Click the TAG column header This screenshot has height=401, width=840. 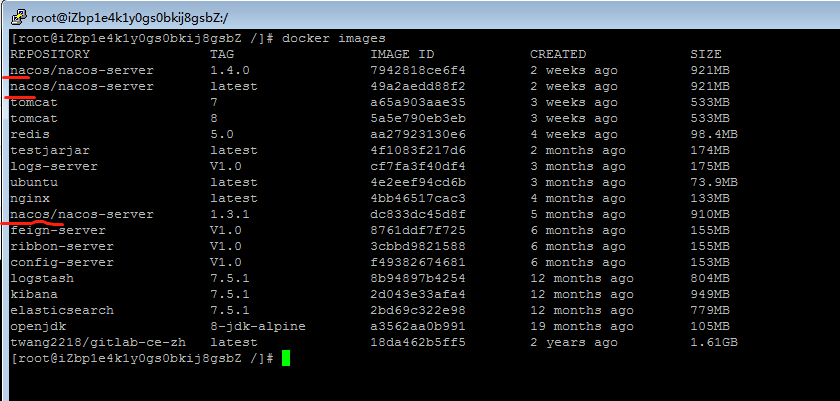[x=222, y=54]
